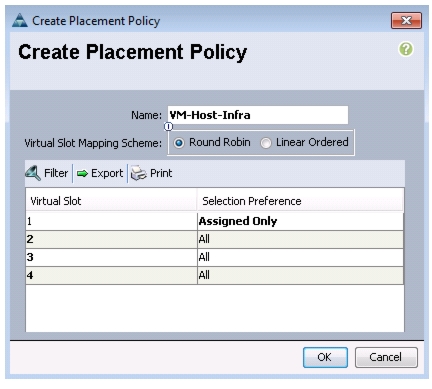Screen dimensions: 432x389
Task: Sort by Virtual Slot column header
Action: (111, 201)
